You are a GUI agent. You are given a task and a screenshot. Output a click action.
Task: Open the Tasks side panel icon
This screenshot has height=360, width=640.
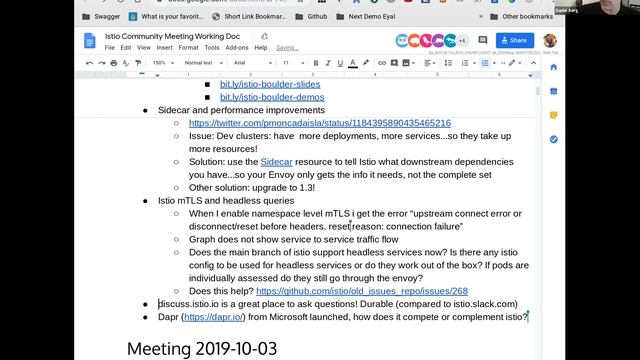tap(553, 139)
